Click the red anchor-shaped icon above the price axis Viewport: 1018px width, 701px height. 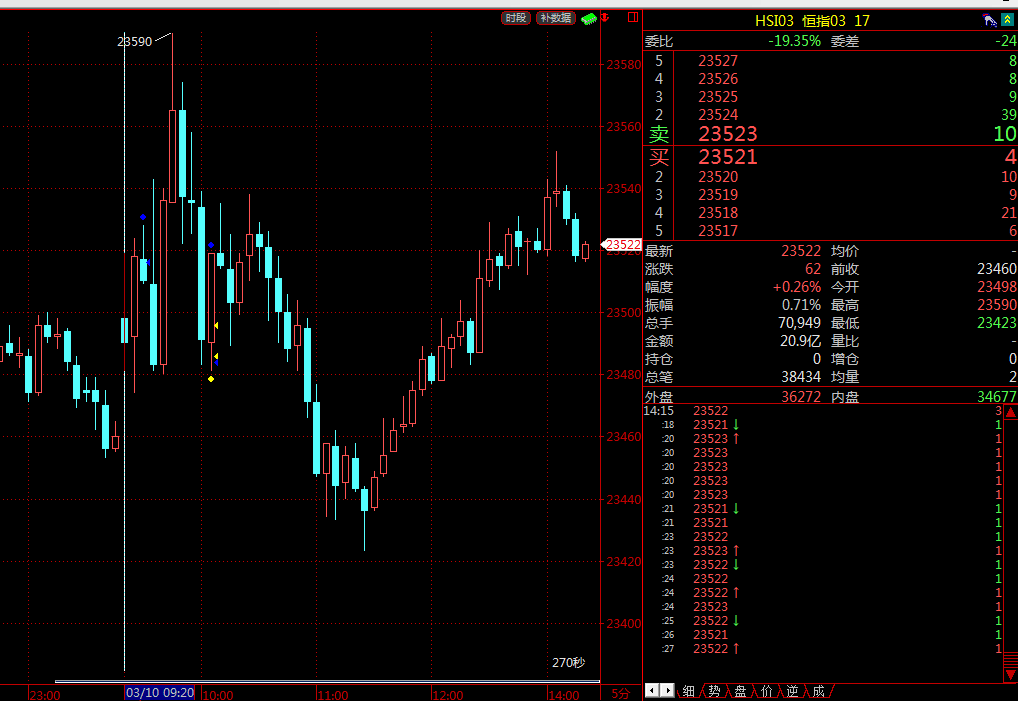[x=605, y=18]
